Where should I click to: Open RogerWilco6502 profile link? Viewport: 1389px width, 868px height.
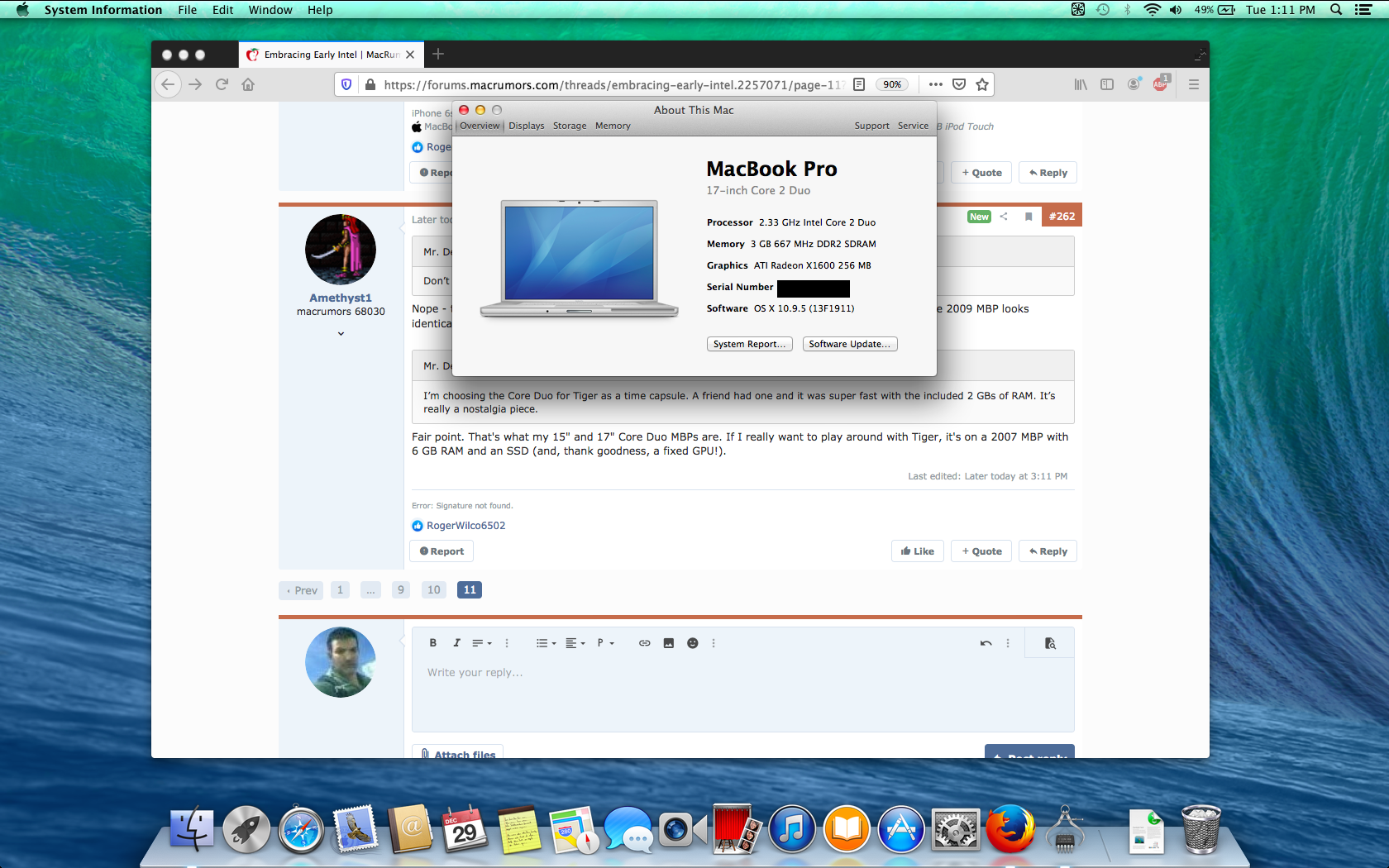[465, 526]
